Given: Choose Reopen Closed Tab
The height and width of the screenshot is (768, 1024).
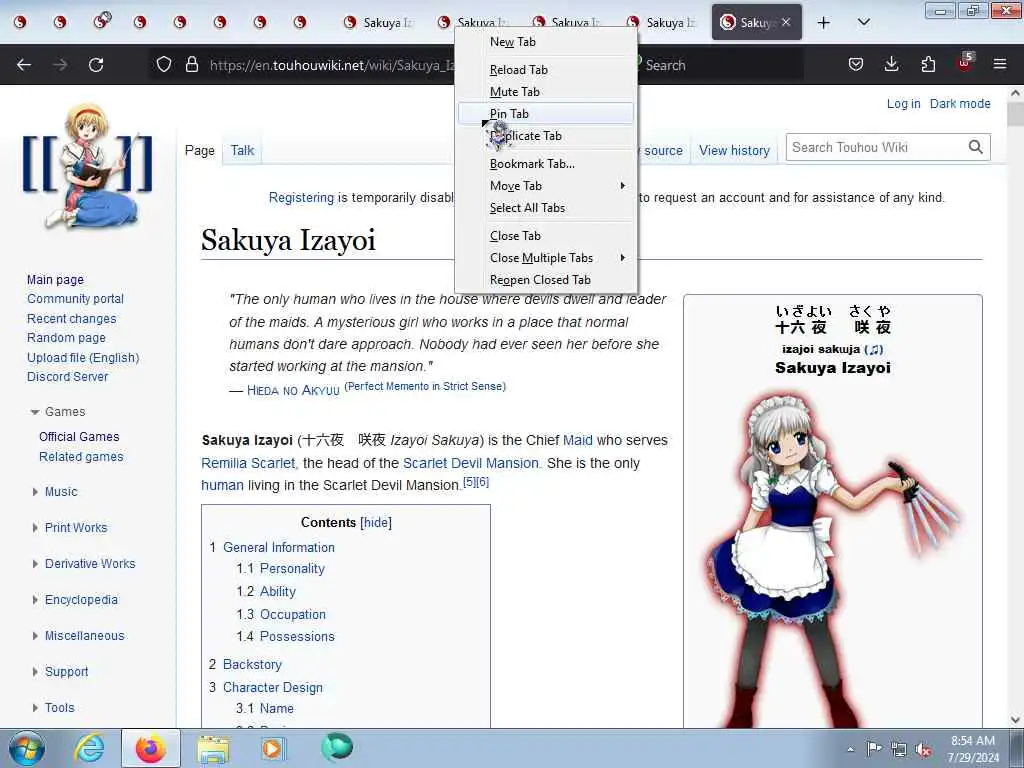Looking at the screenshot, I should (x=546, y=280).
